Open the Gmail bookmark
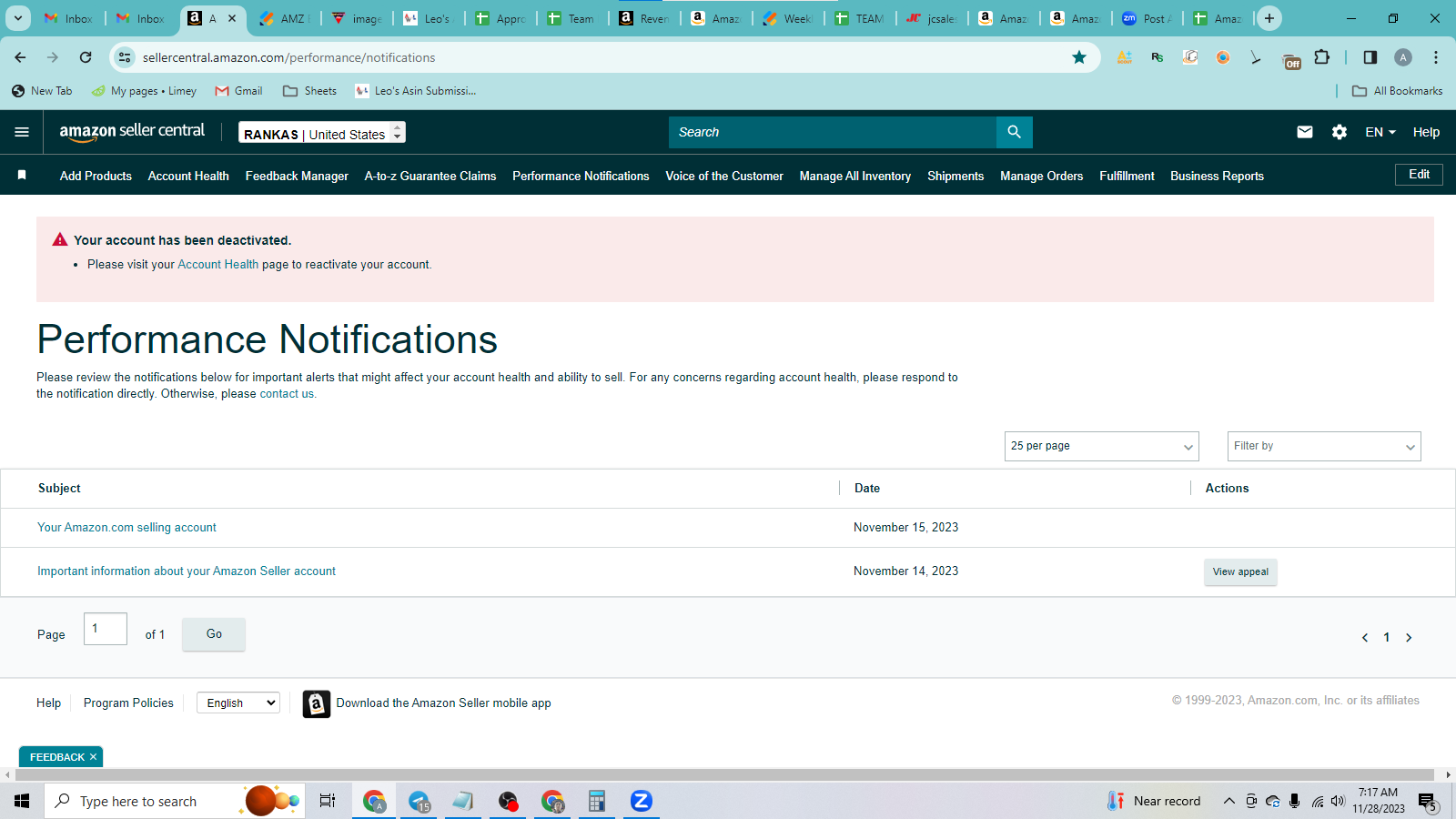This screenshot has height=819, width=1456. pyautogui.click(x=238, y=91)
